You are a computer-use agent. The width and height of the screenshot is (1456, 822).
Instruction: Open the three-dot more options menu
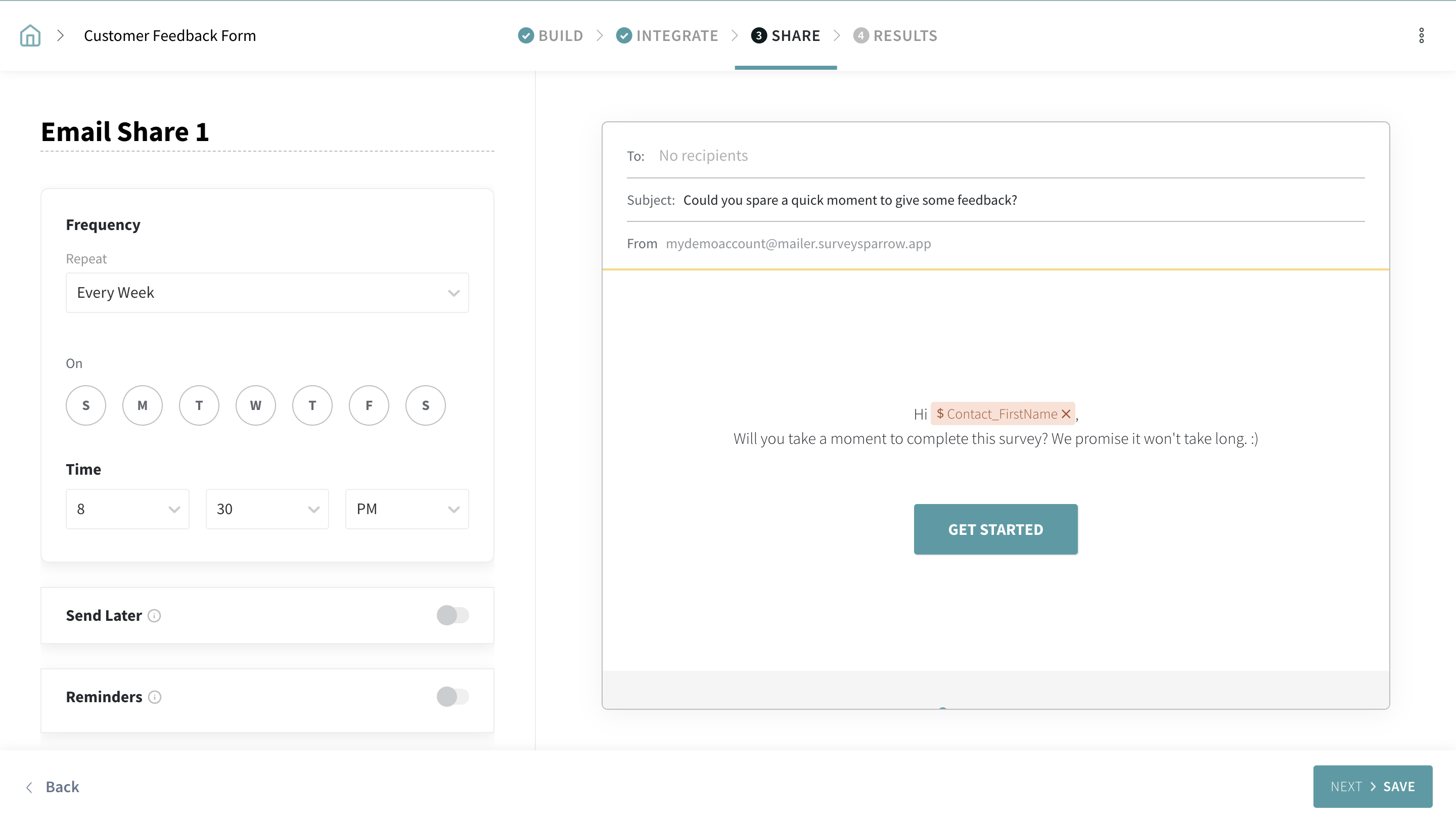[1421, 35]
